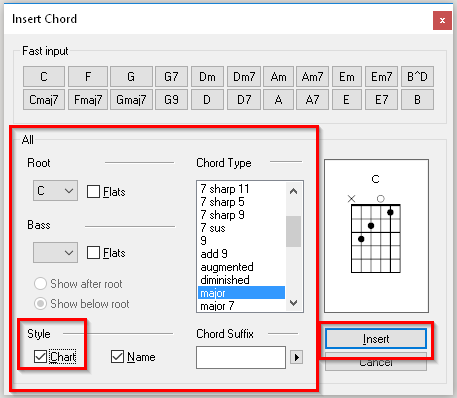Click the D7 chord button
The width and height of the screenshot is (457, 398).
click(x=244, y=99)
